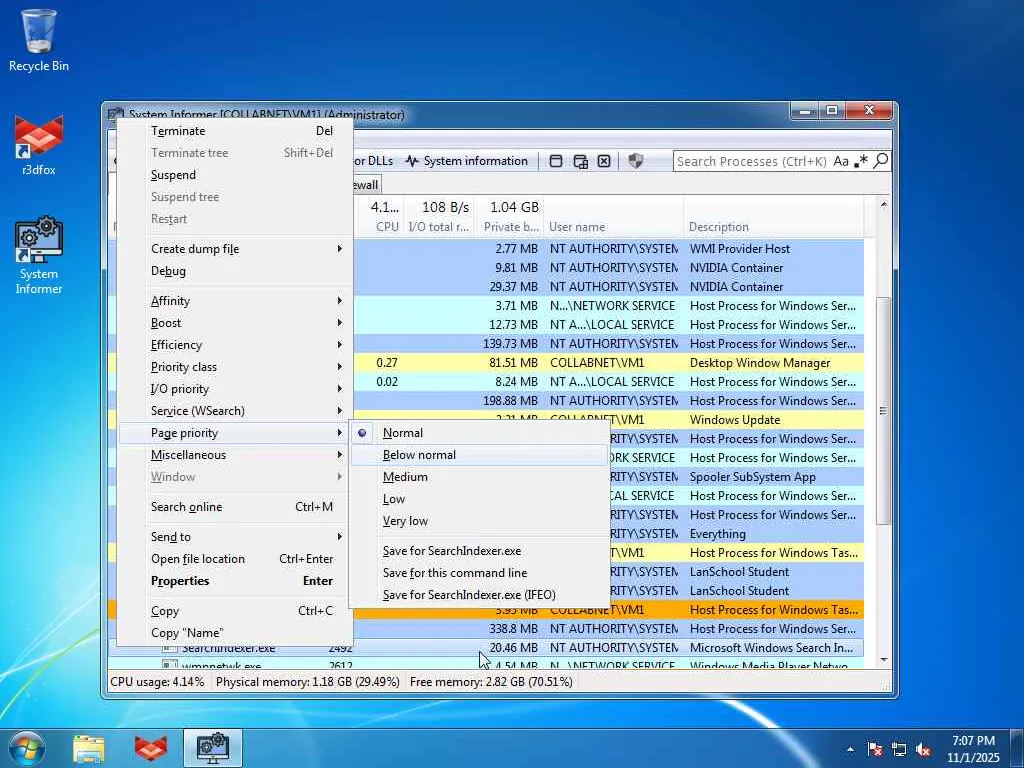Expand Service (WSearch) submenu
This screenshot has width=1024, height=768.
236,411
